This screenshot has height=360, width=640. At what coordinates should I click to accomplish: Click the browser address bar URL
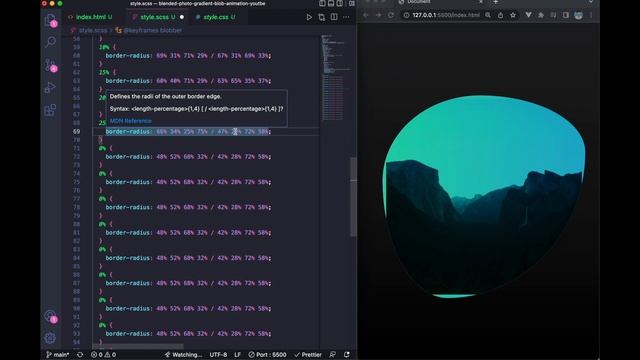(x=446, y=15)
